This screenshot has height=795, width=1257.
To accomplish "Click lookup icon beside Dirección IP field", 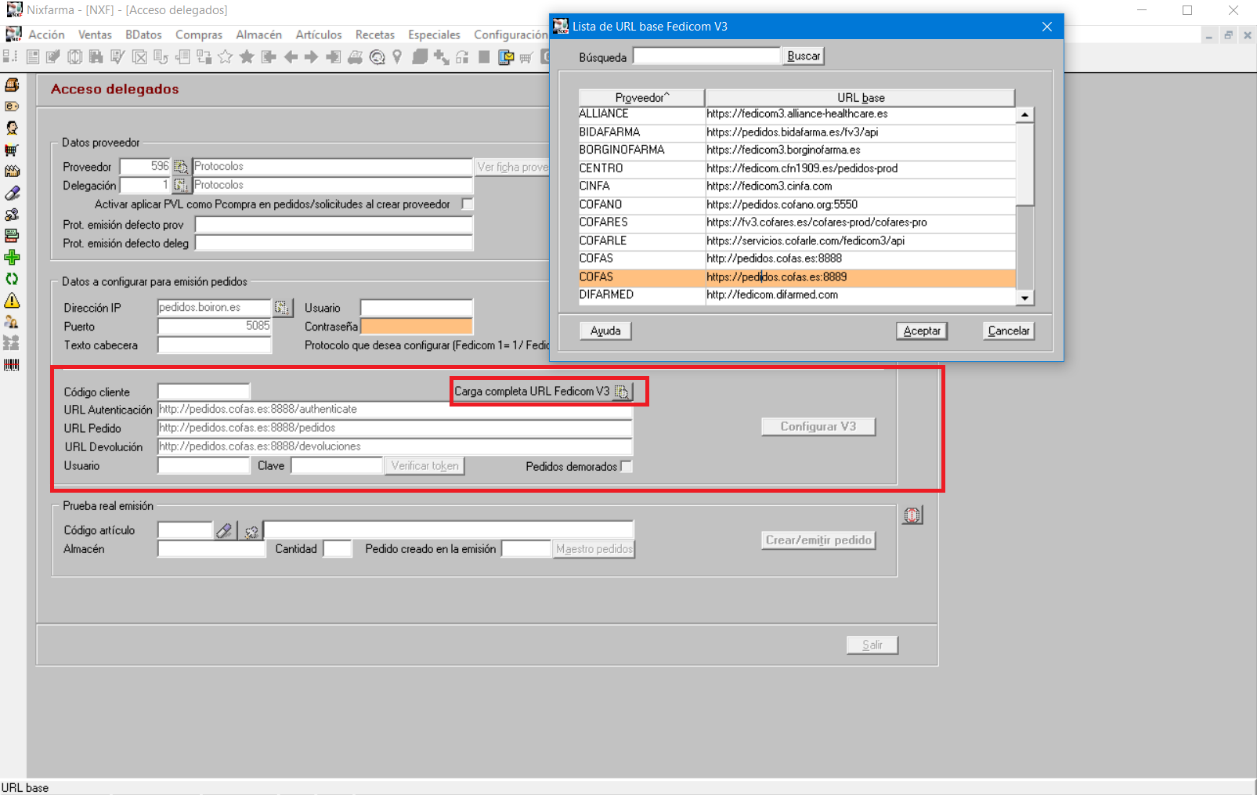I will 282,308.
